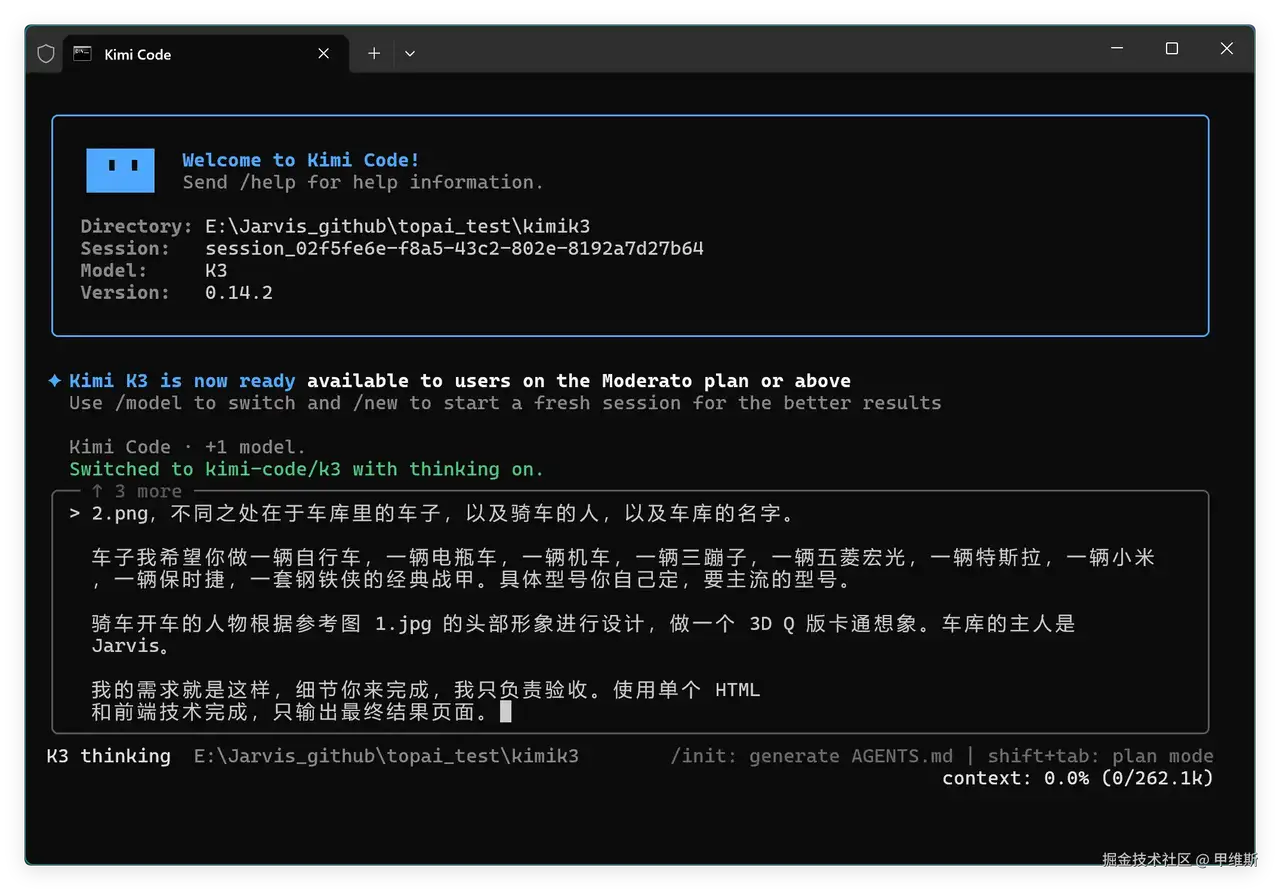
Task: Close the terminal window
Action: coord(1227,48)
